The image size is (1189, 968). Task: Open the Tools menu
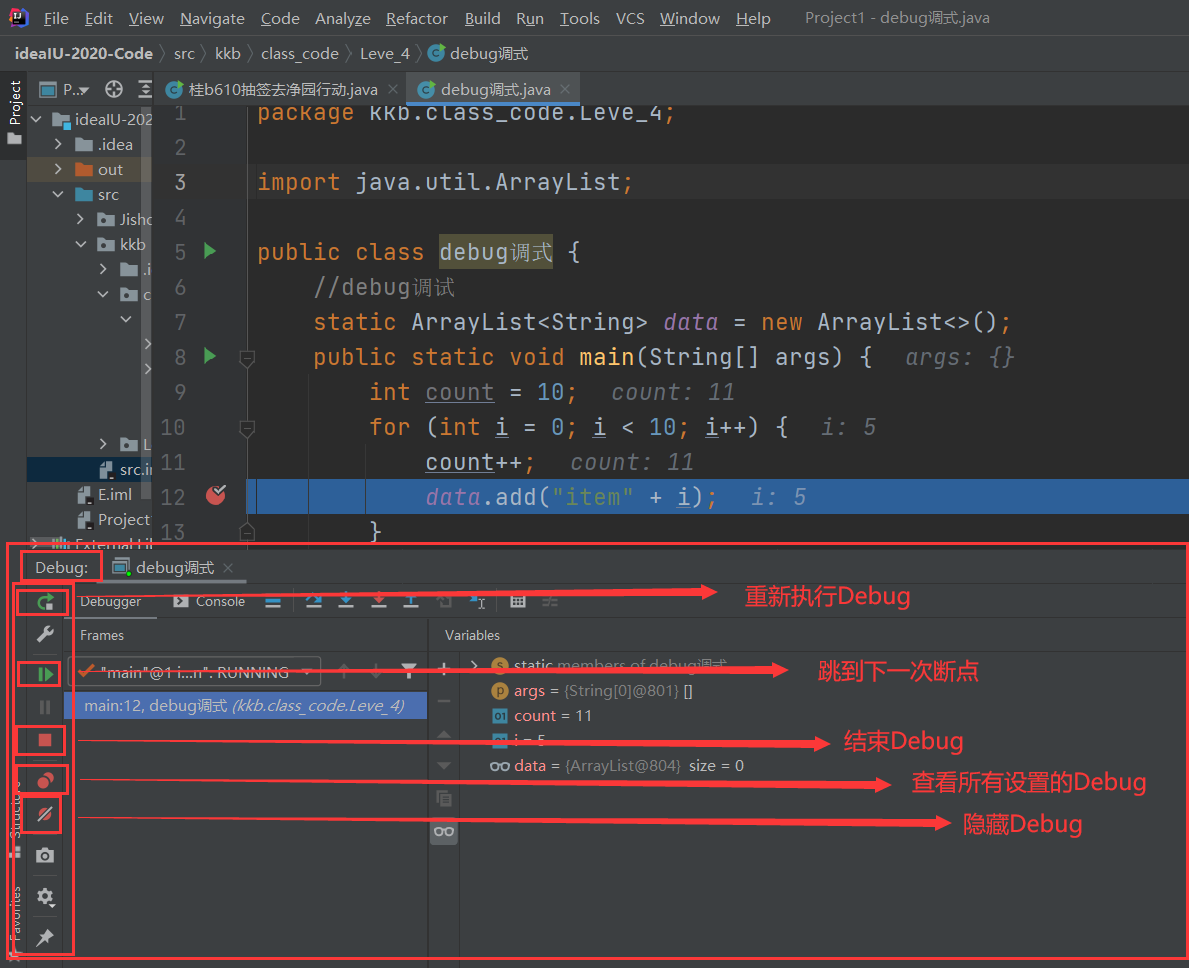pos(579,18)
